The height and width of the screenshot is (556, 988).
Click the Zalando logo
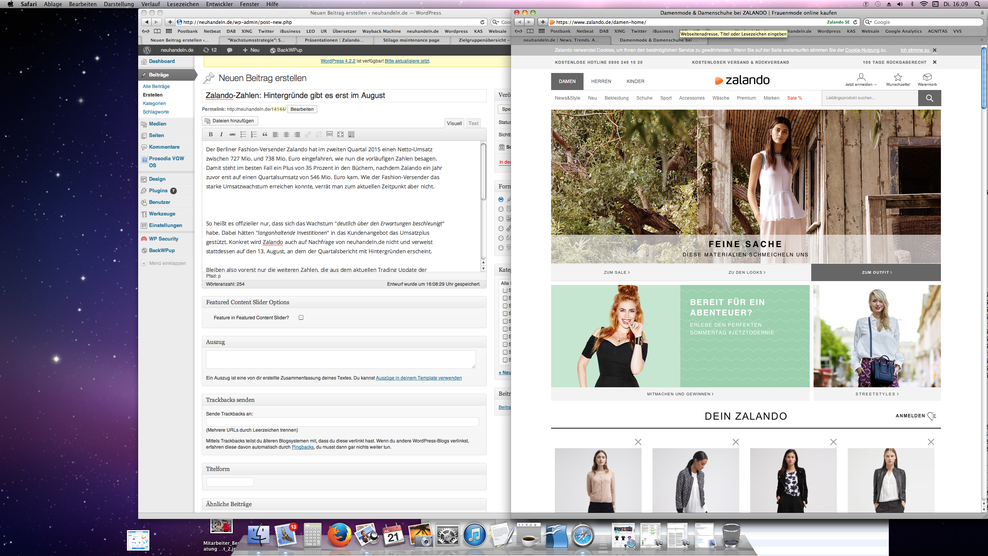tap(742, 80)
